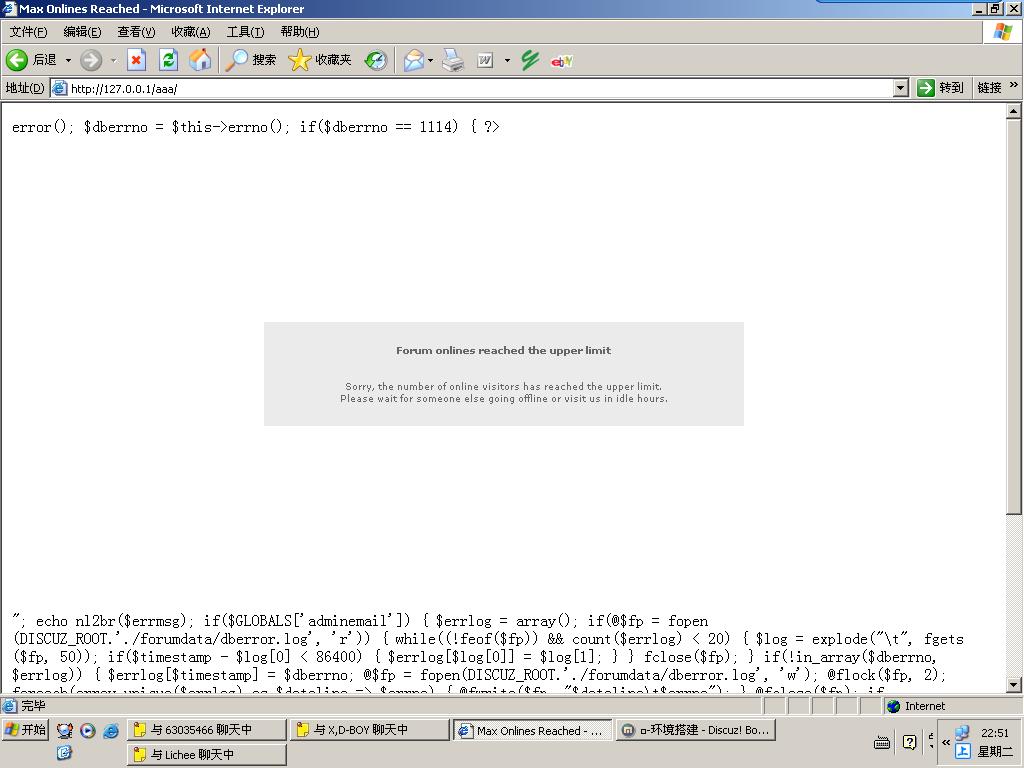Click the 转到 Go button
1024x768 pixels.
click(x=941, y=88)
